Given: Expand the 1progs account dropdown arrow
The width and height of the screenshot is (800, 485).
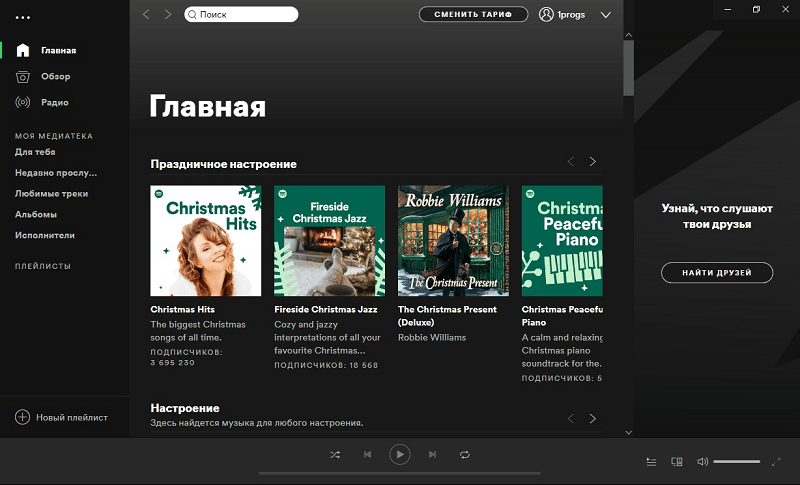Looking at the screenshot, I should [x=605, y=15].
